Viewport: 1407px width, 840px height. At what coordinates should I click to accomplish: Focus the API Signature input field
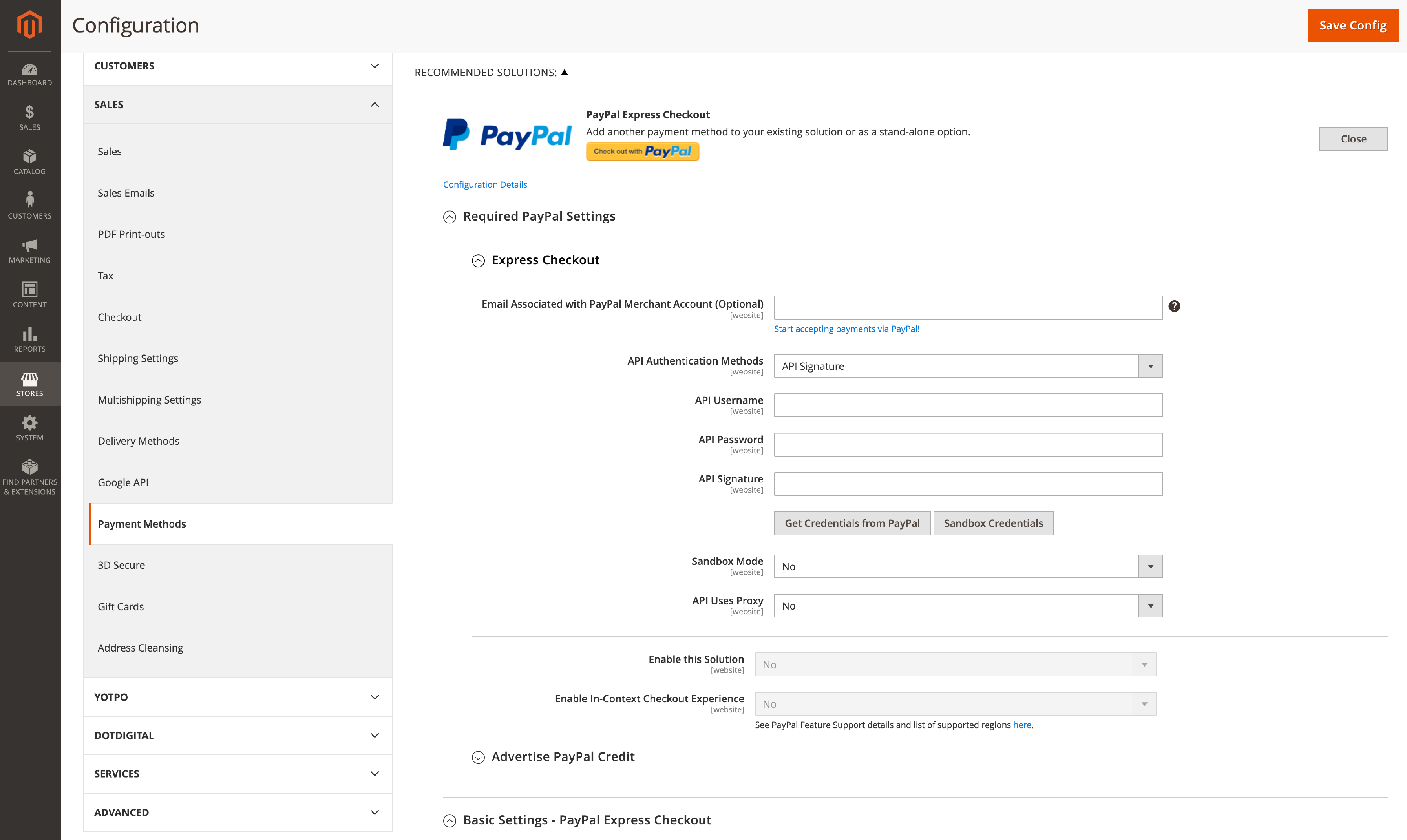click(x=968, y=484)
